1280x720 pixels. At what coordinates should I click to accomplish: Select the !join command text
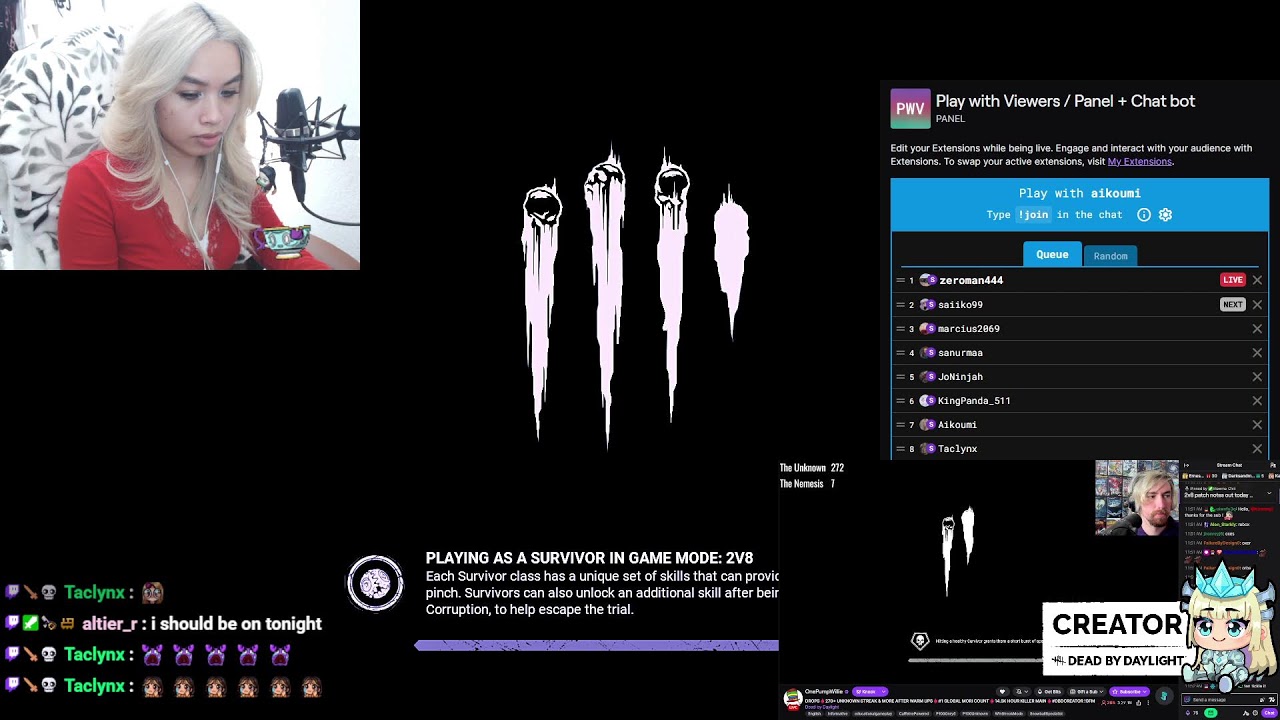point(1033,215)
